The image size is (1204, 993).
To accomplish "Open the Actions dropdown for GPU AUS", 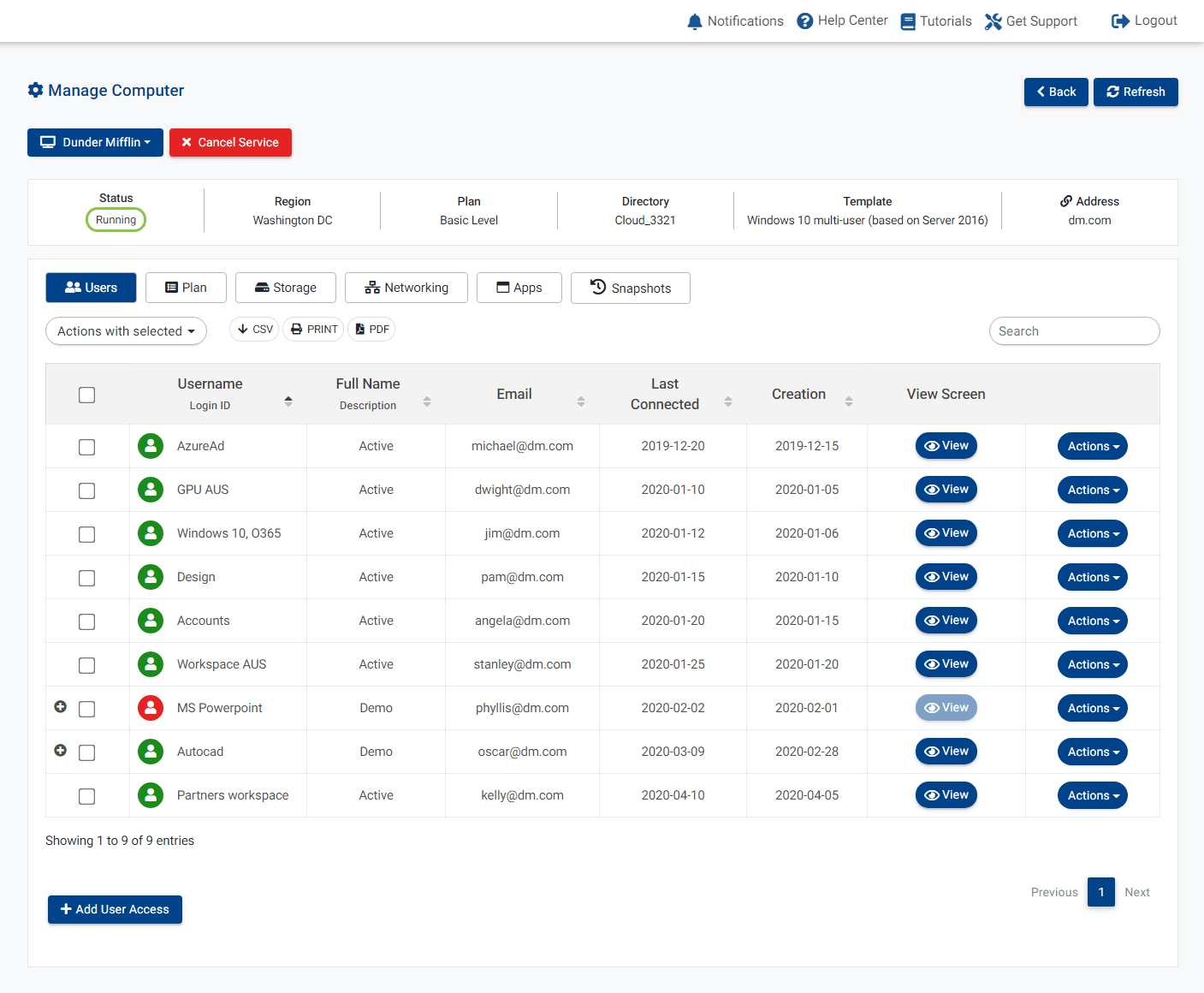I will [1092, 489].
